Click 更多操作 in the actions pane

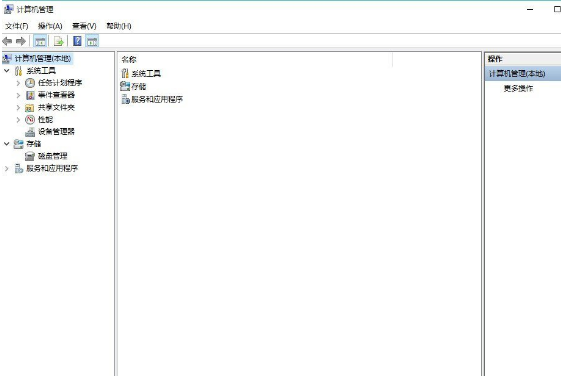click(x=518, y=88)
